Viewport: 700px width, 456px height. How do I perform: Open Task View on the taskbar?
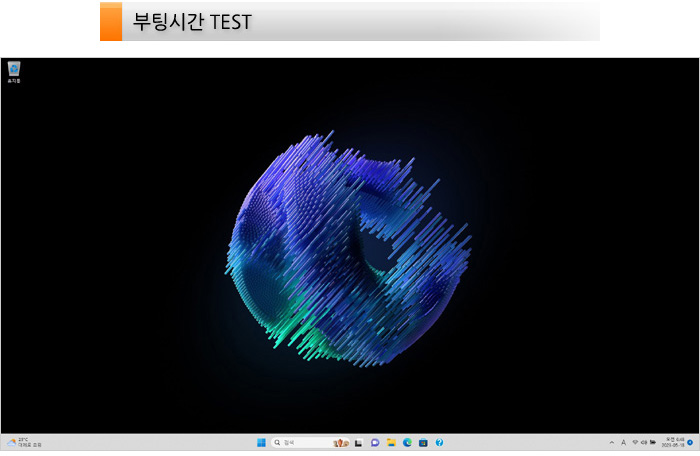358,443
